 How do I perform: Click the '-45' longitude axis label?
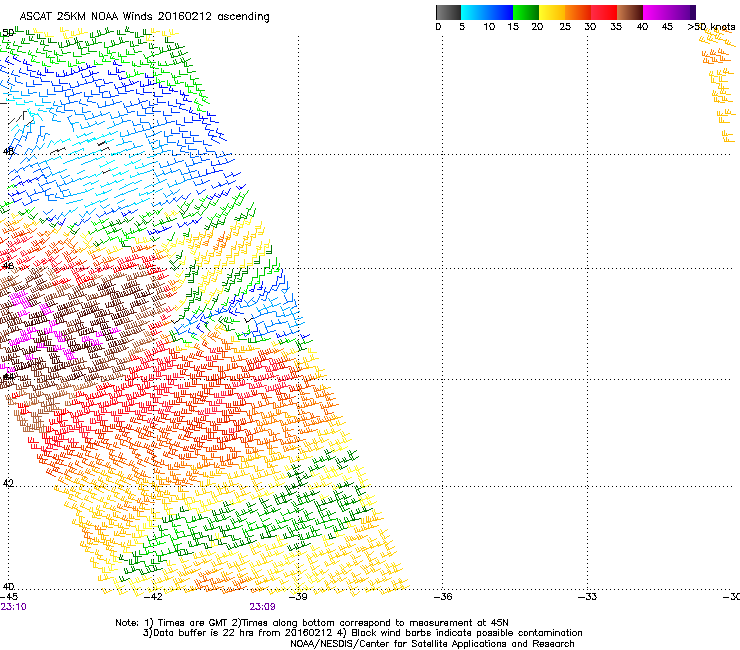pos(8,597)
